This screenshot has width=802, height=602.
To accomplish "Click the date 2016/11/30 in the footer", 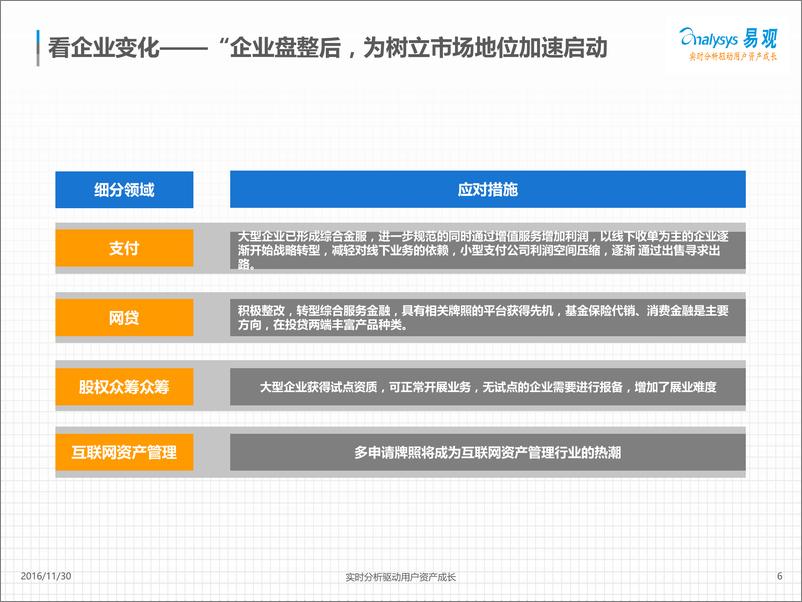I will click(x=46, y=576).
